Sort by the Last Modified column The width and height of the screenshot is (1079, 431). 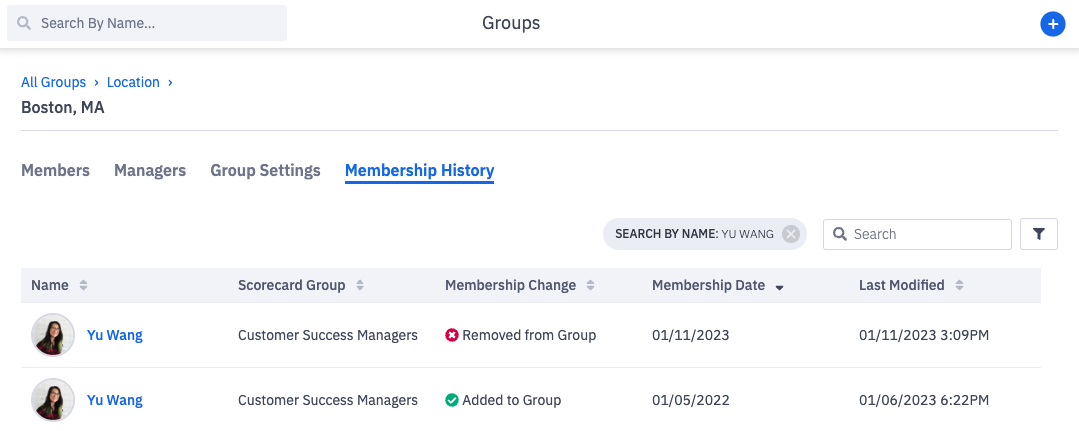(x=959, y=285)
